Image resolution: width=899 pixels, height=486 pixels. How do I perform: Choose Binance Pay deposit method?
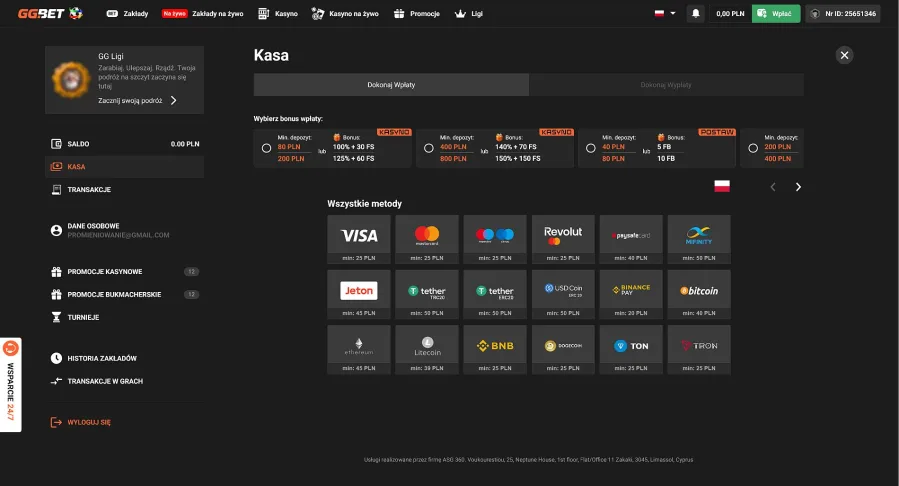coord(631,294)
